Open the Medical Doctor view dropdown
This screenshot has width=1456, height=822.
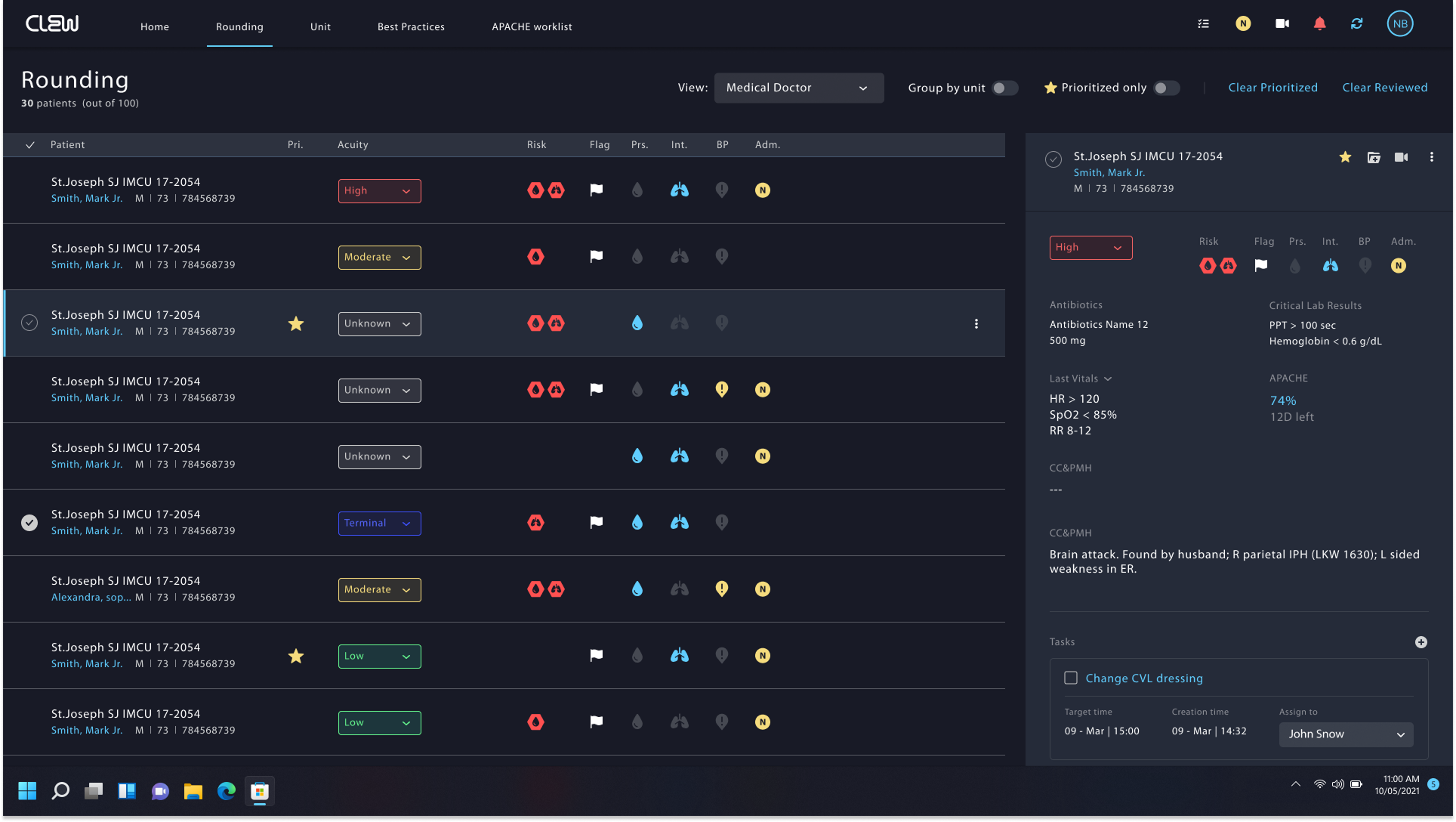point(798,88)
